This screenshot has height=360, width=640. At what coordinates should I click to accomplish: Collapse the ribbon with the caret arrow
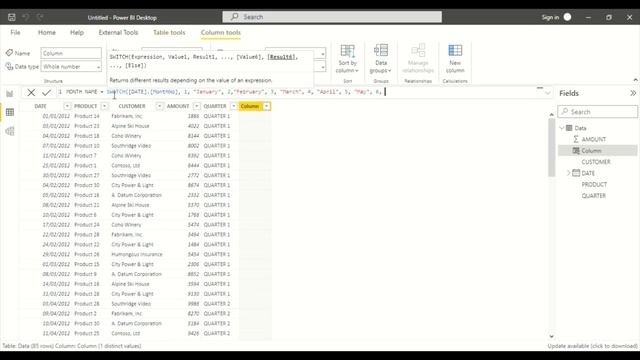(635, 80)
